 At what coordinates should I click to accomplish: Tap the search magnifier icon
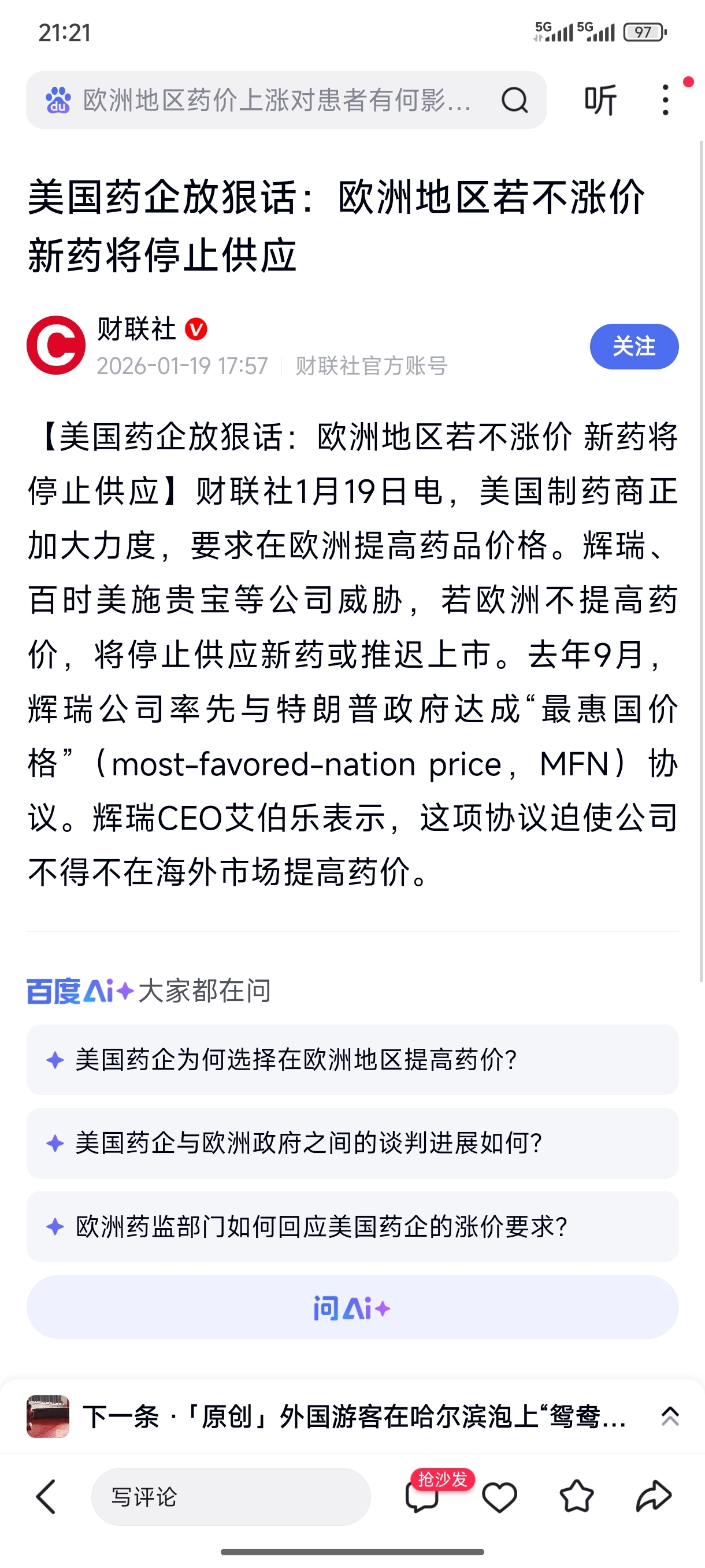514,100
